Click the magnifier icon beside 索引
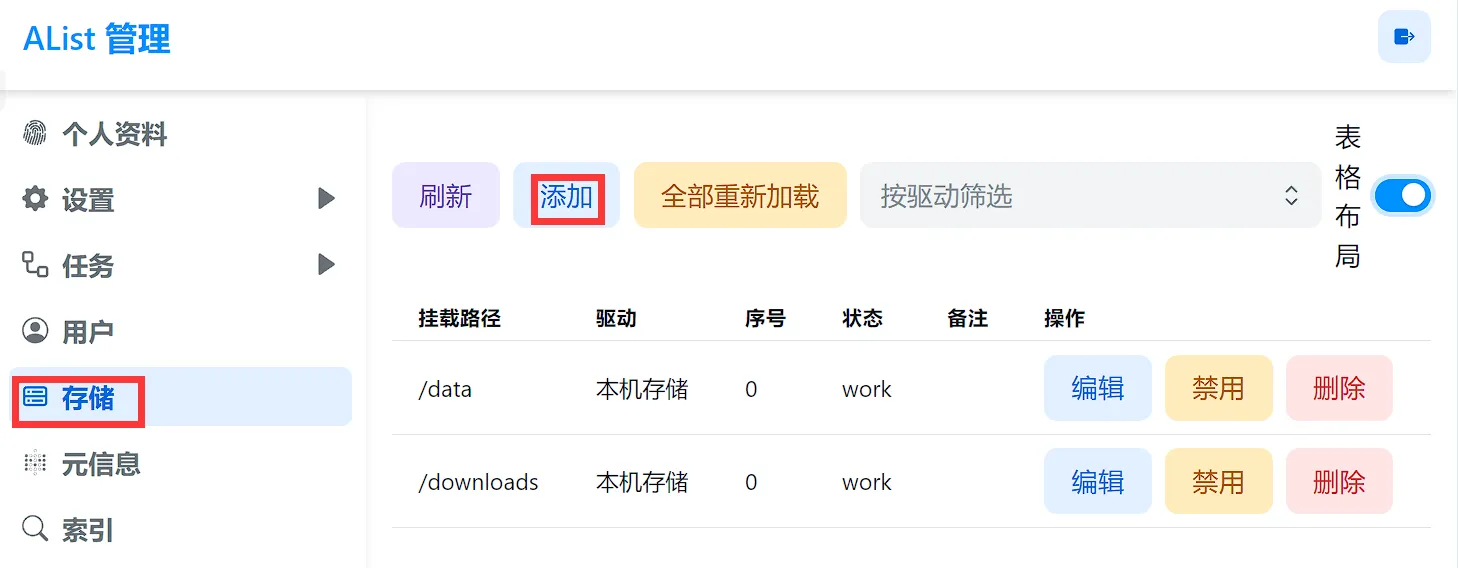 pos(35,529)
